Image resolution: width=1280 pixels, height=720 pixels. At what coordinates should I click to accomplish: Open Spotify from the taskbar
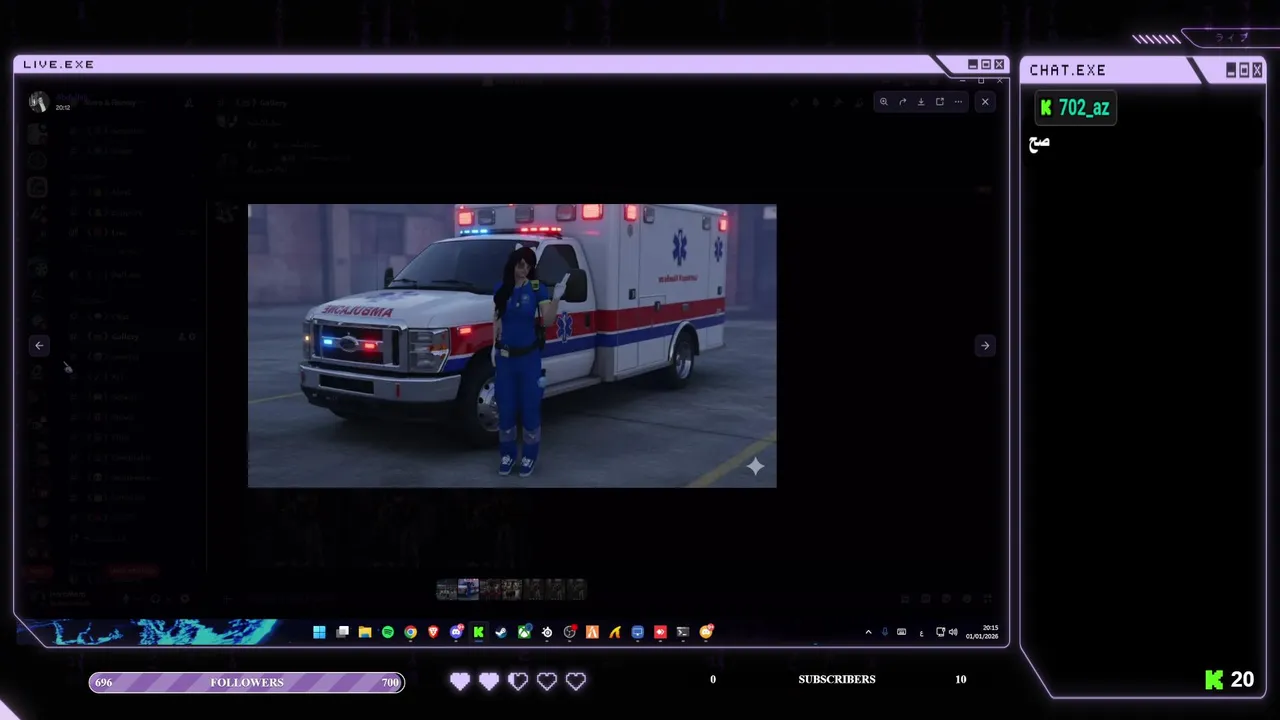[x=388, y=632]
